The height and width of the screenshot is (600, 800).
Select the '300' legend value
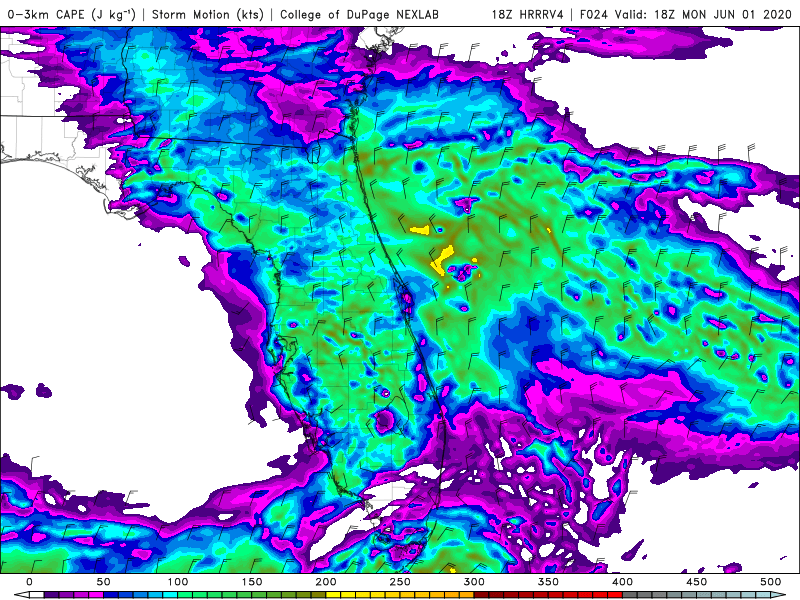coord(474,582)
